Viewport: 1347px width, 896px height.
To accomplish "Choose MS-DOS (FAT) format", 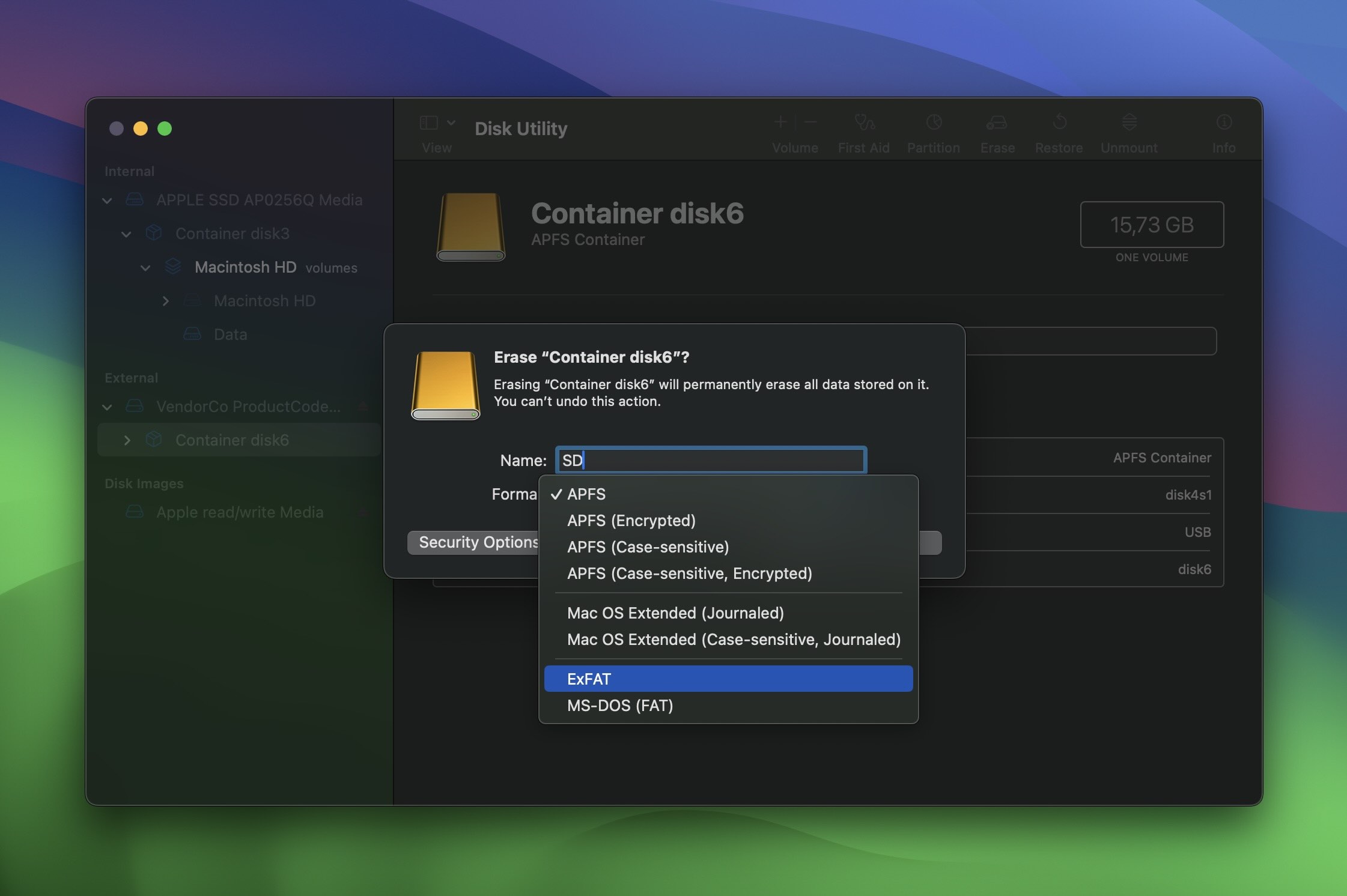I will [x=728, y=705].
